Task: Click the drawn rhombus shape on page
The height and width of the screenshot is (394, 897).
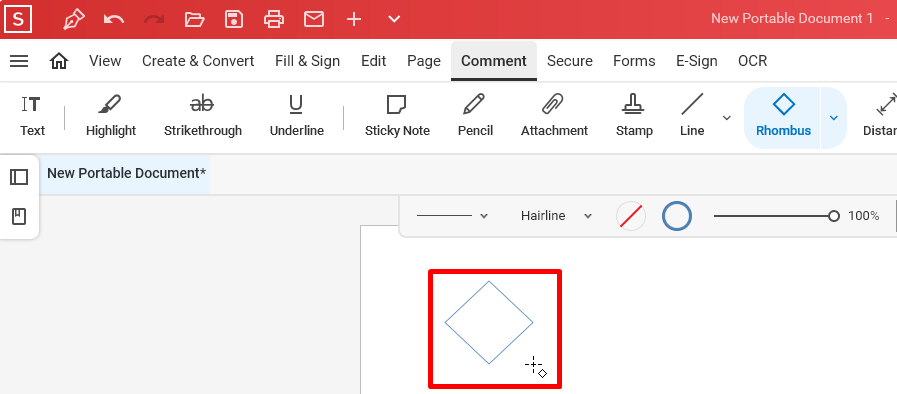Action: pyautogui.click(x=489, y=323)
